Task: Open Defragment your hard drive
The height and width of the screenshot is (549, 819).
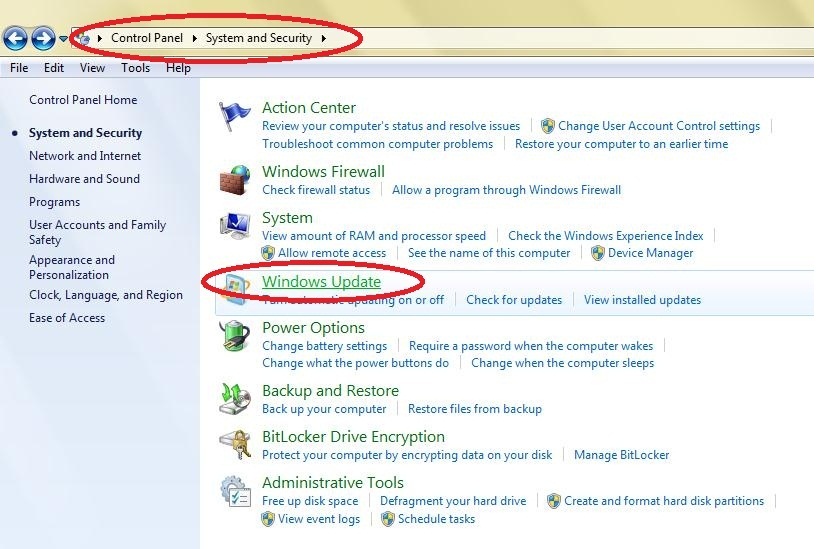Action: pos(453,501)
